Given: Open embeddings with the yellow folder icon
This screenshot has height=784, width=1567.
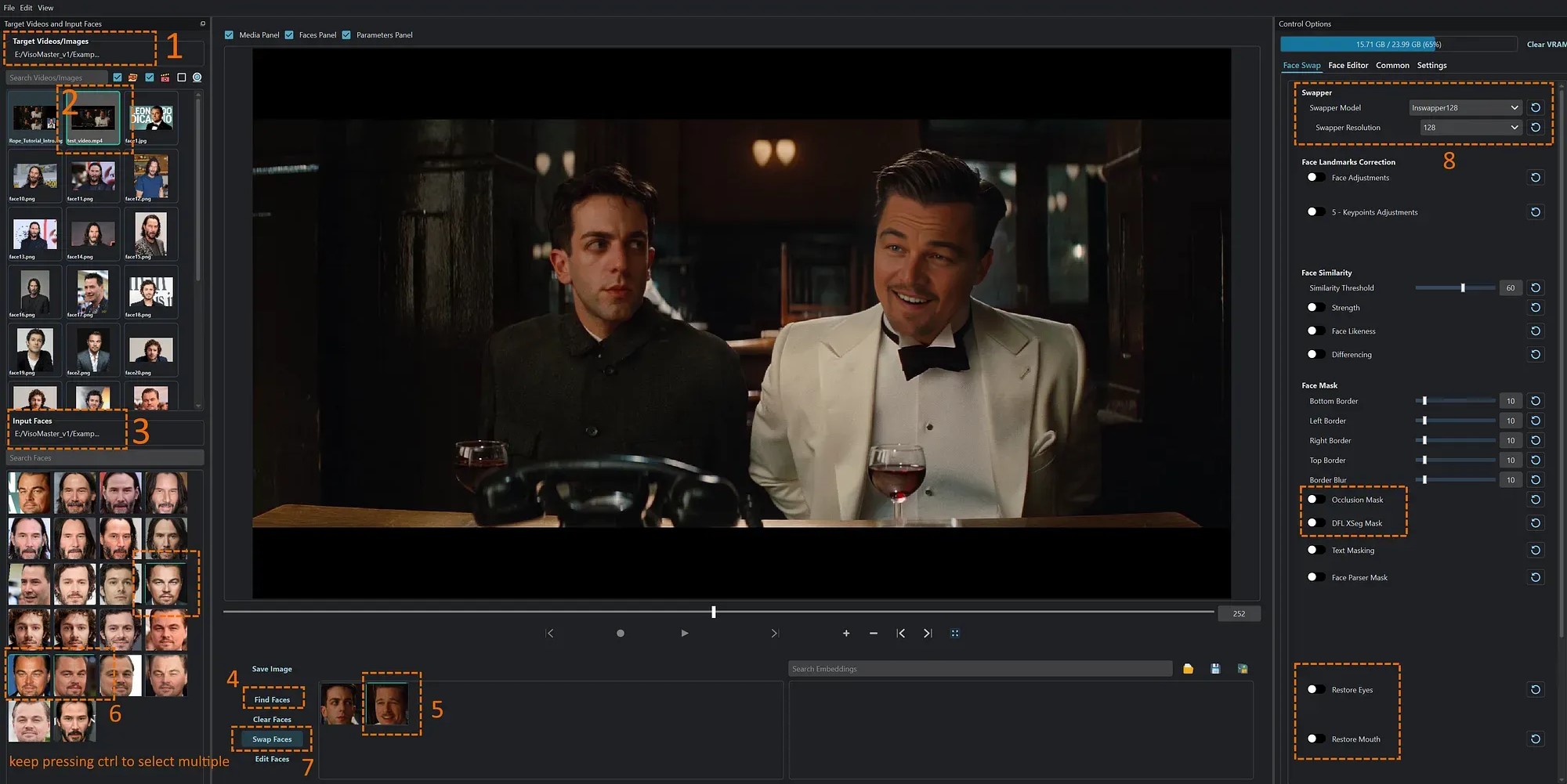Looking at the screenshot, I should (x=1188, y=669).
